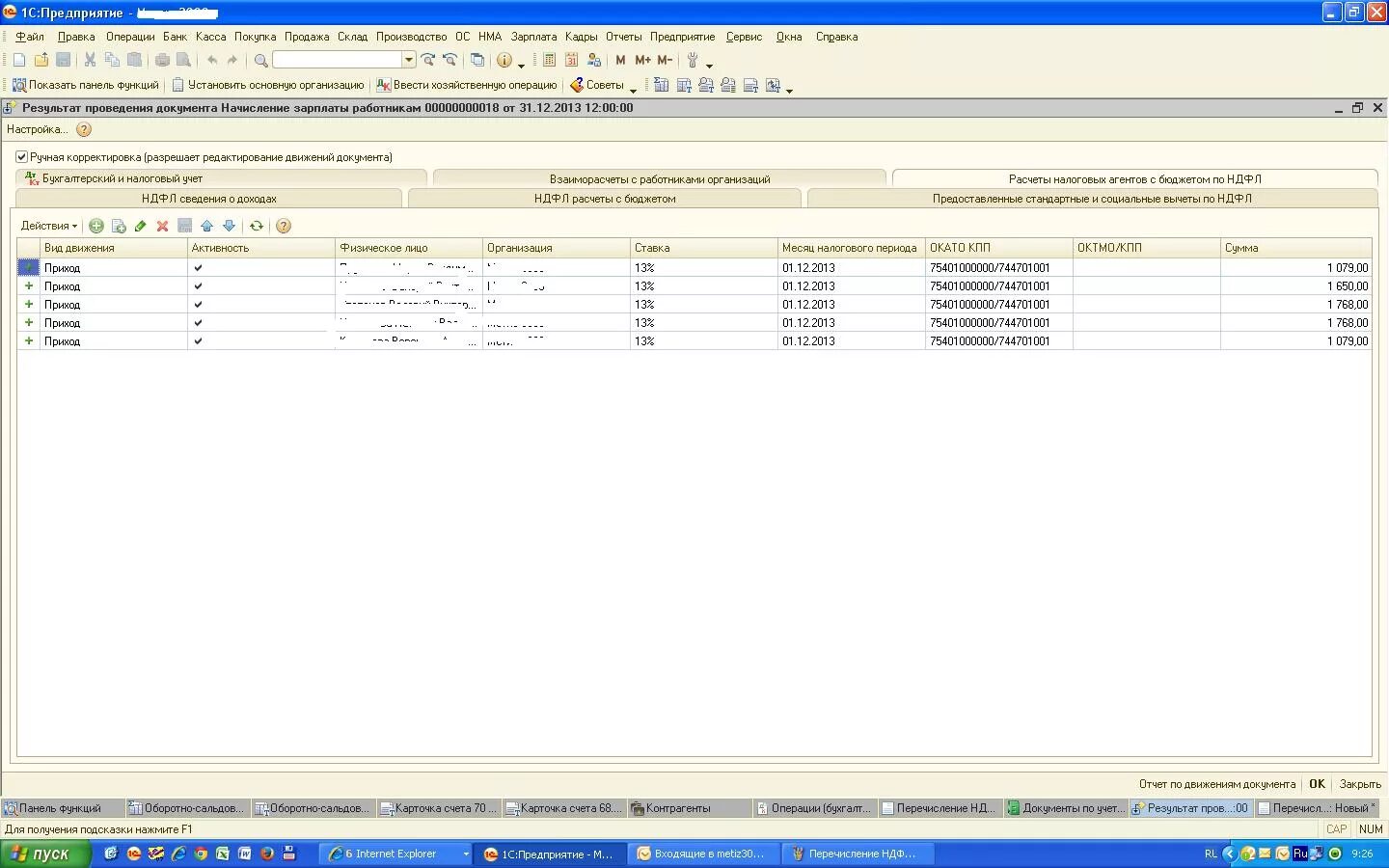Expand the dropdown arrow after the info icon
Image resolution: width=1389 pixels, height=868 pixels.
[x=521, y=65]
